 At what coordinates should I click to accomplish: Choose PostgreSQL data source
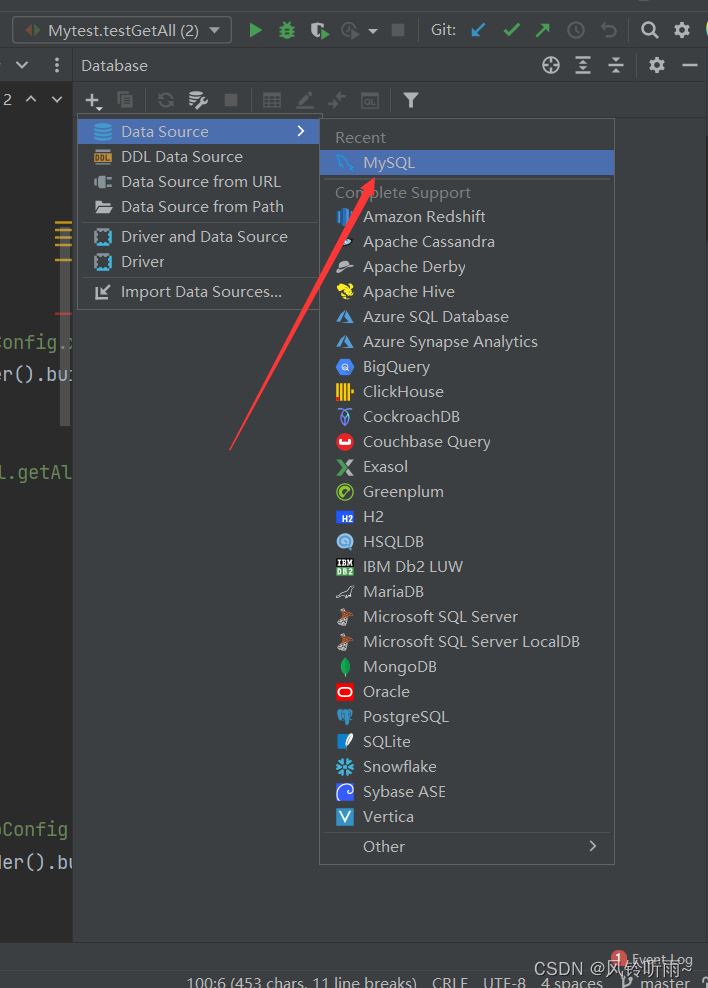(405, 716)
